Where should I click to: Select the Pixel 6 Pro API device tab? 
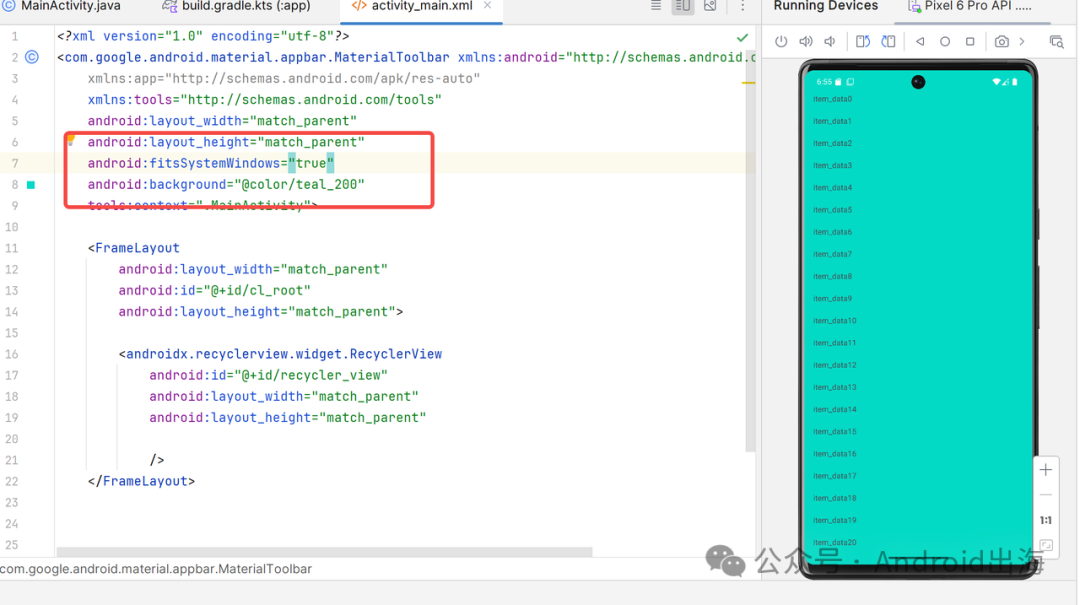pyautogui.click(x=970, y=6)
